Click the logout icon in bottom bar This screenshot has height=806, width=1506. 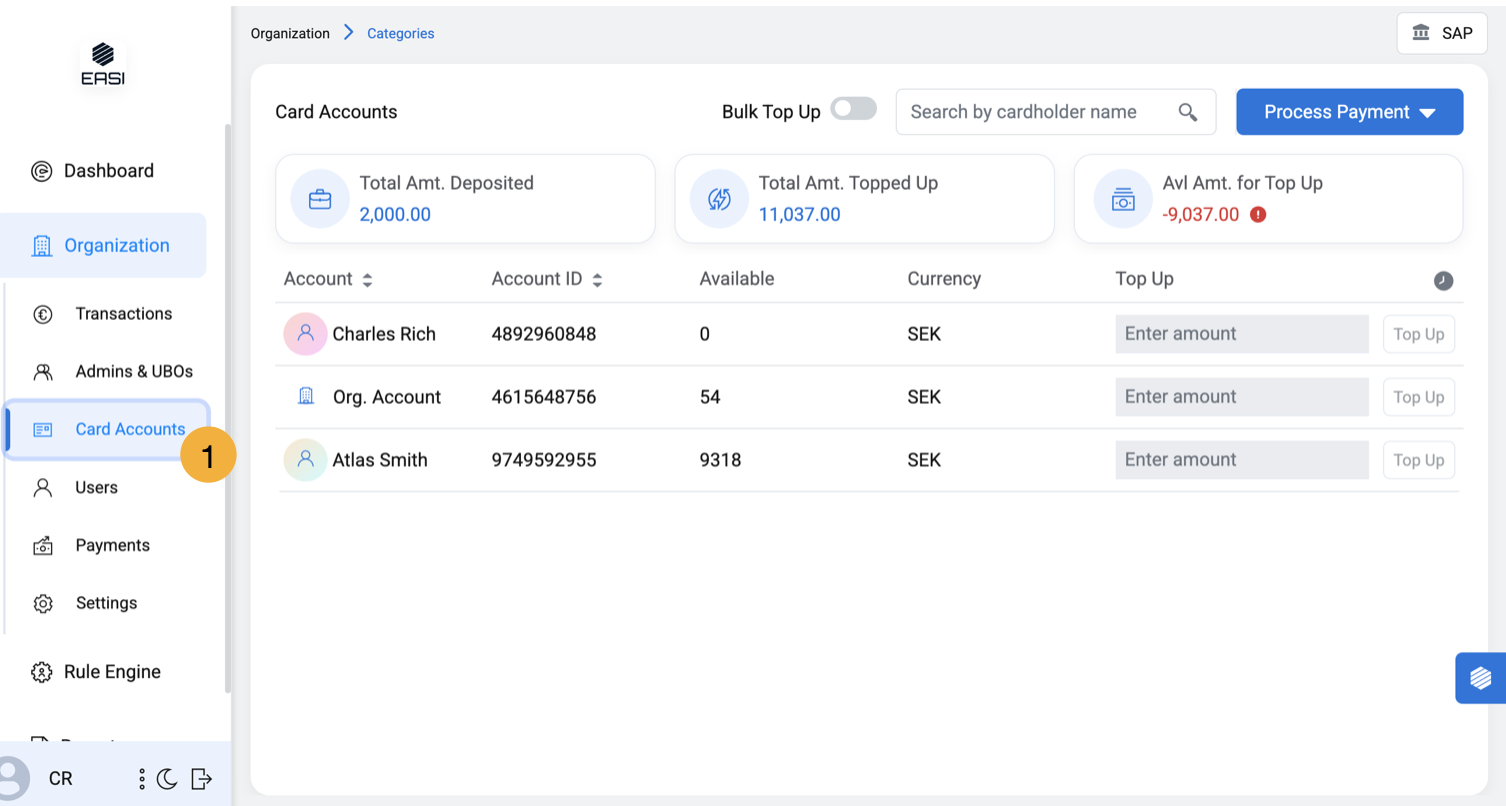[201, 778]
